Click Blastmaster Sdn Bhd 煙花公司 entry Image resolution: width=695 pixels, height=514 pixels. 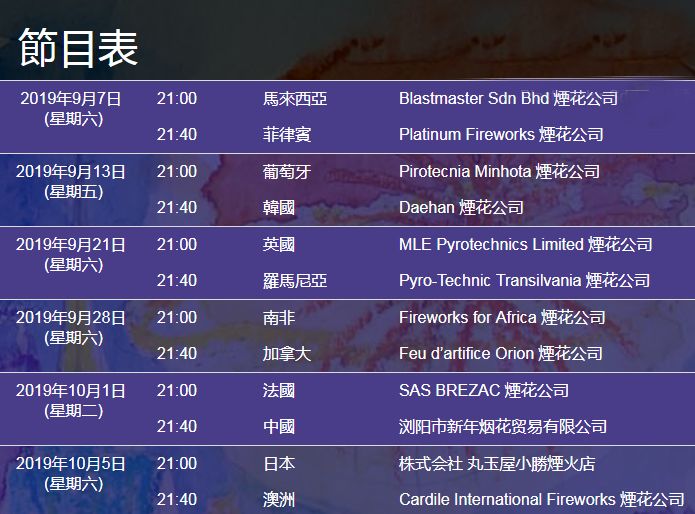pyautogui.click(x=508, y=98)
